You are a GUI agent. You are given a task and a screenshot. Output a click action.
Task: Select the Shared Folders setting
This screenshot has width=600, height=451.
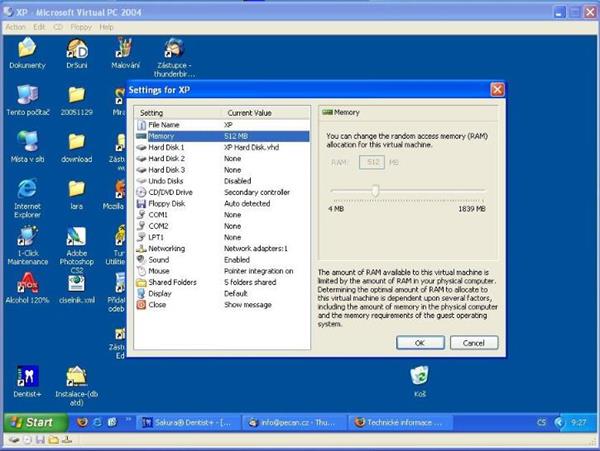[222, 282]
